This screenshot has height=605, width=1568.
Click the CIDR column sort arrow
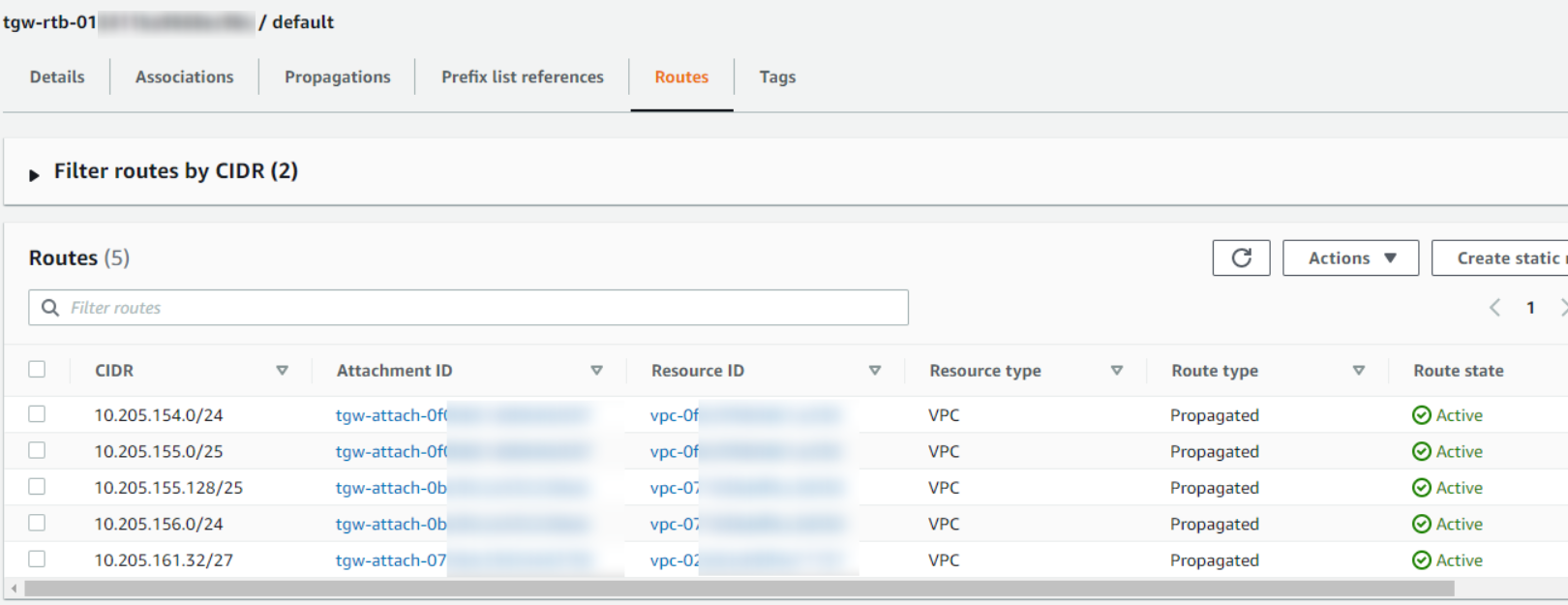tap(282, 371)
